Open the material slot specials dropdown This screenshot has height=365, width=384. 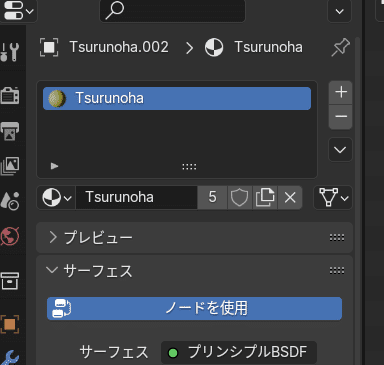pos(340,150)
